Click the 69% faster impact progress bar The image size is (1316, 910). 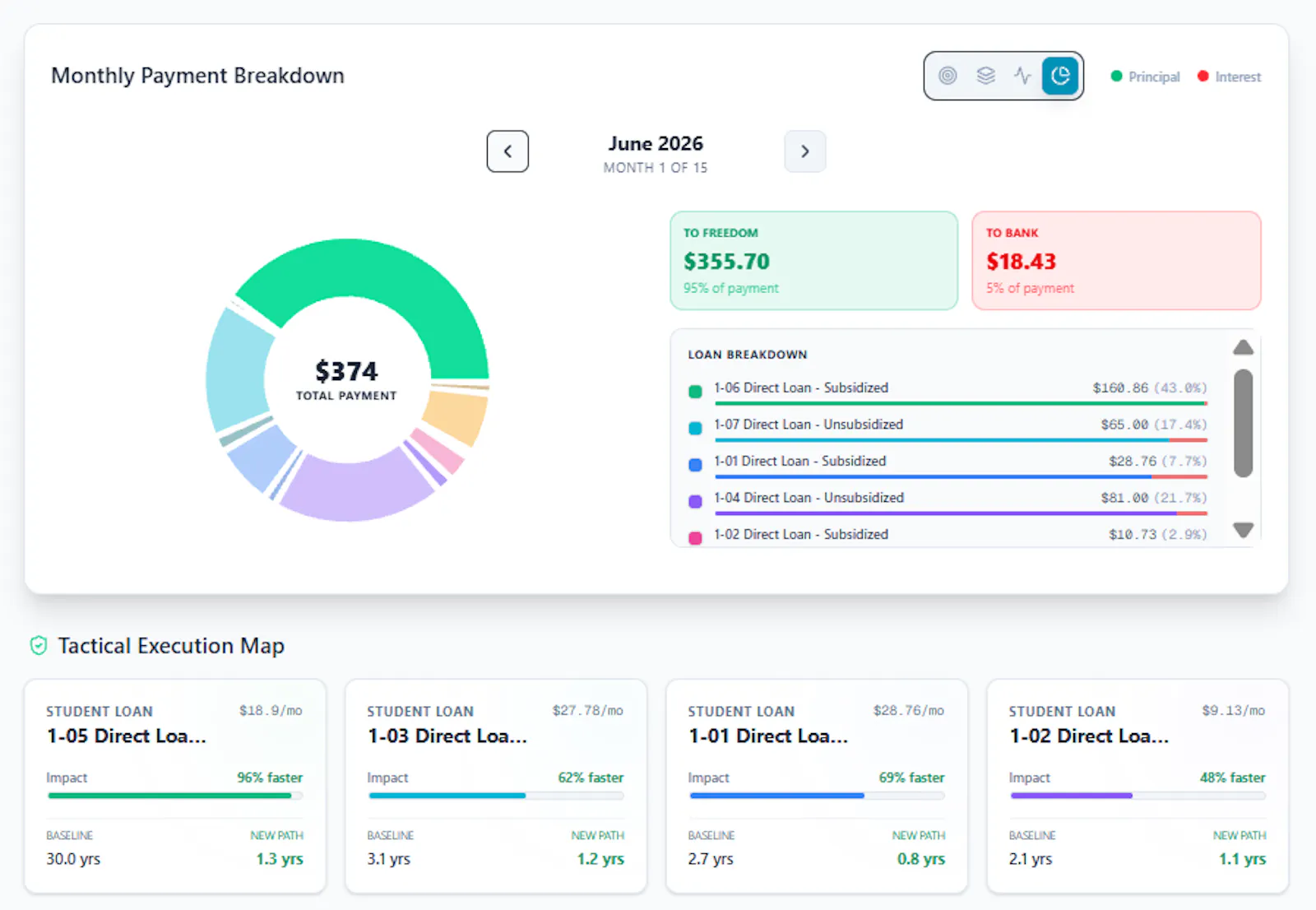(817, 796)
